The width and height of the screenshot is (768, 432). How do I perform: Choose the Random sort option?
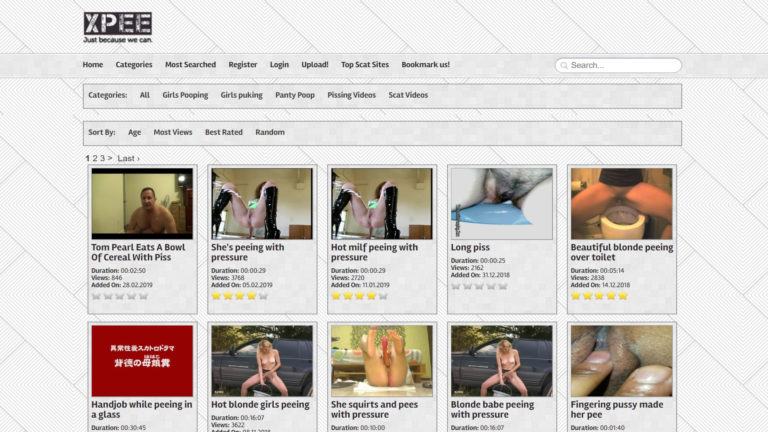tap(270, 133)
